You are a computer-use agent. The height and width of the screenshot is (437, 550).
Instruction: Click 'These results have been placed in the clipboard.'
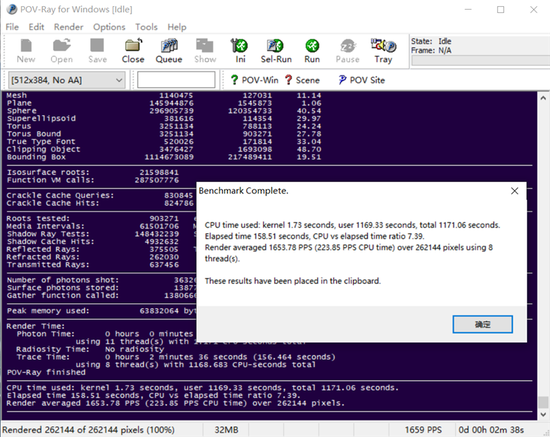(293, 281)
